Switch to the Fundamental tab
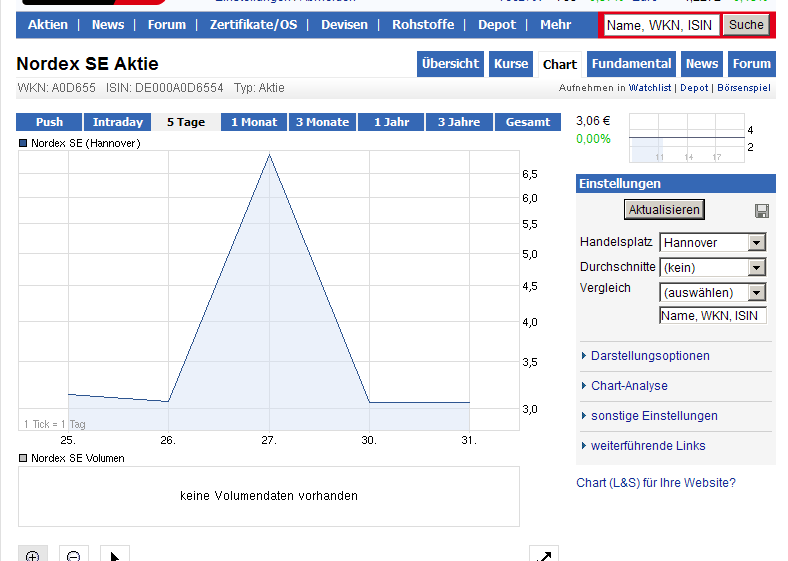This screenshot has width=788, height=561. (x=631, y=64)
